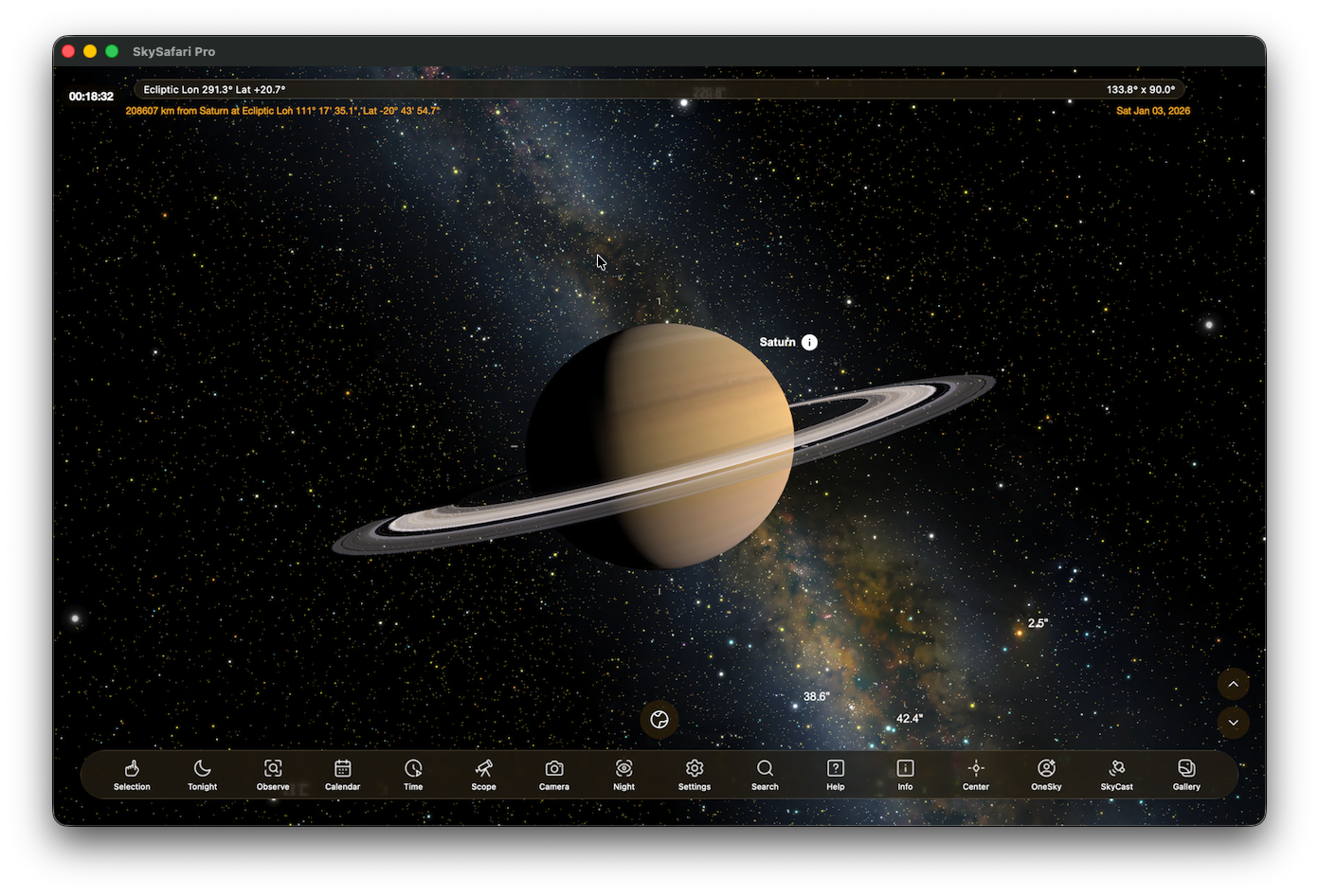Open the SkyCast feature

click(1116, 774)
